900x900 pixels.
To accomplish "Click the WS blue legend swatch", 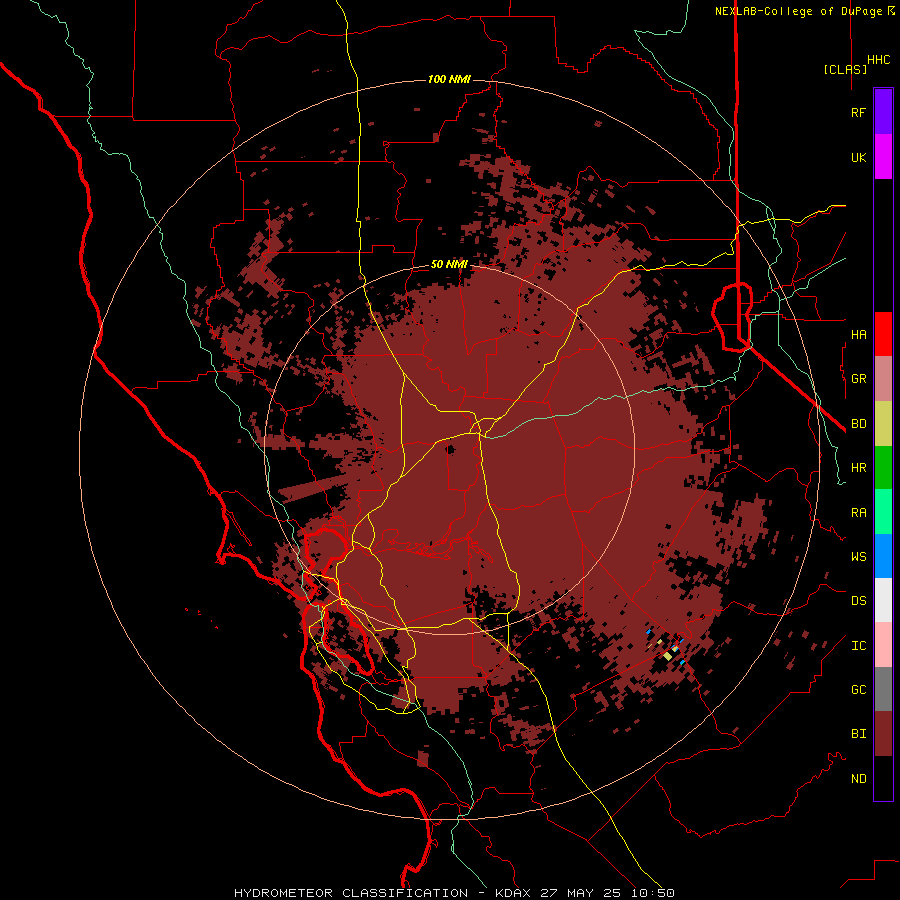I will click(883, 556).
